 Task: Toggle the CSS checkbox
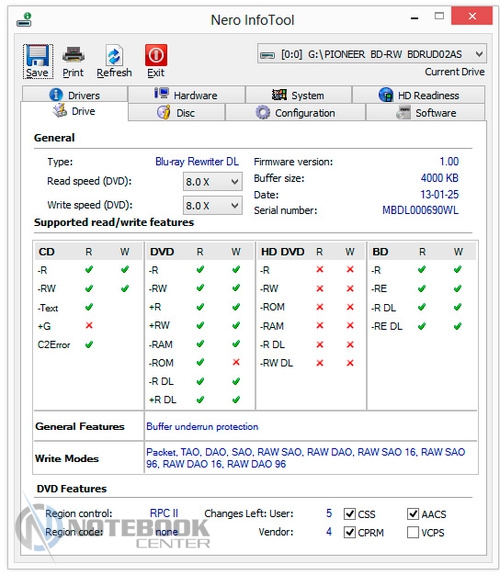click(350, 514)
